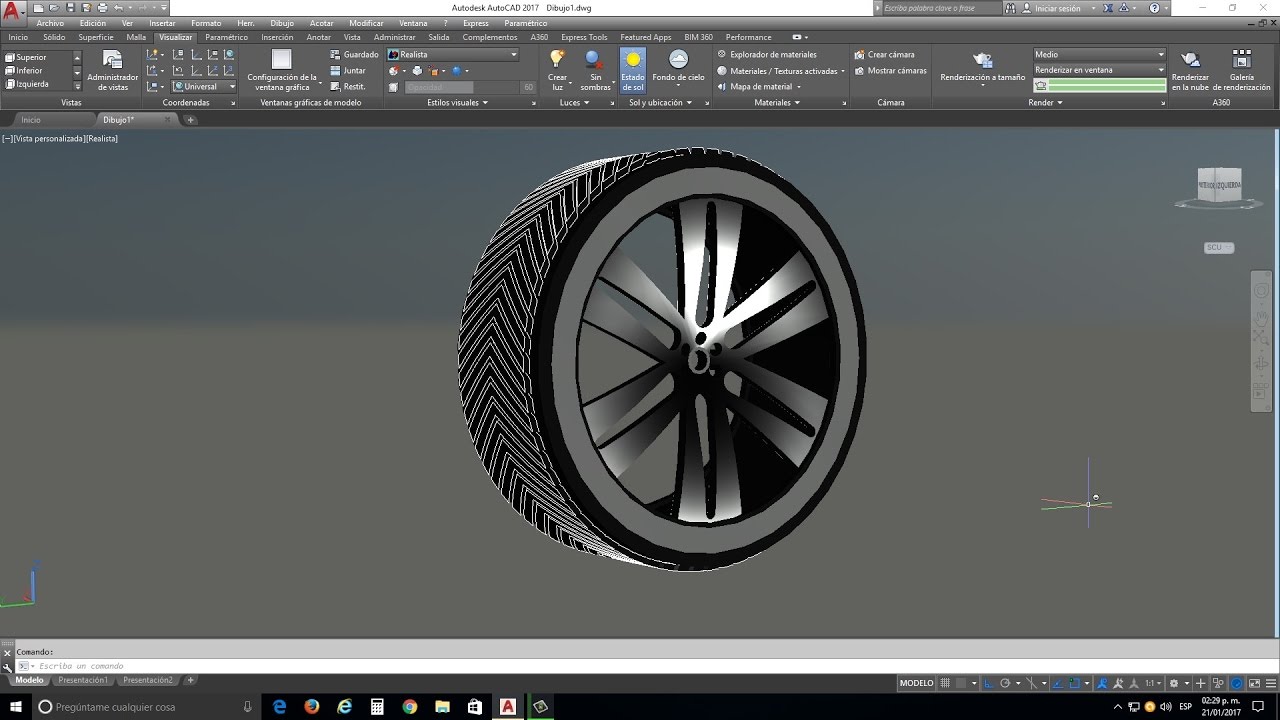Click the workspace gear icon in status bar
Image resolution: width=1280 pixels, height=720 pixels.
tap(1174, 683)
